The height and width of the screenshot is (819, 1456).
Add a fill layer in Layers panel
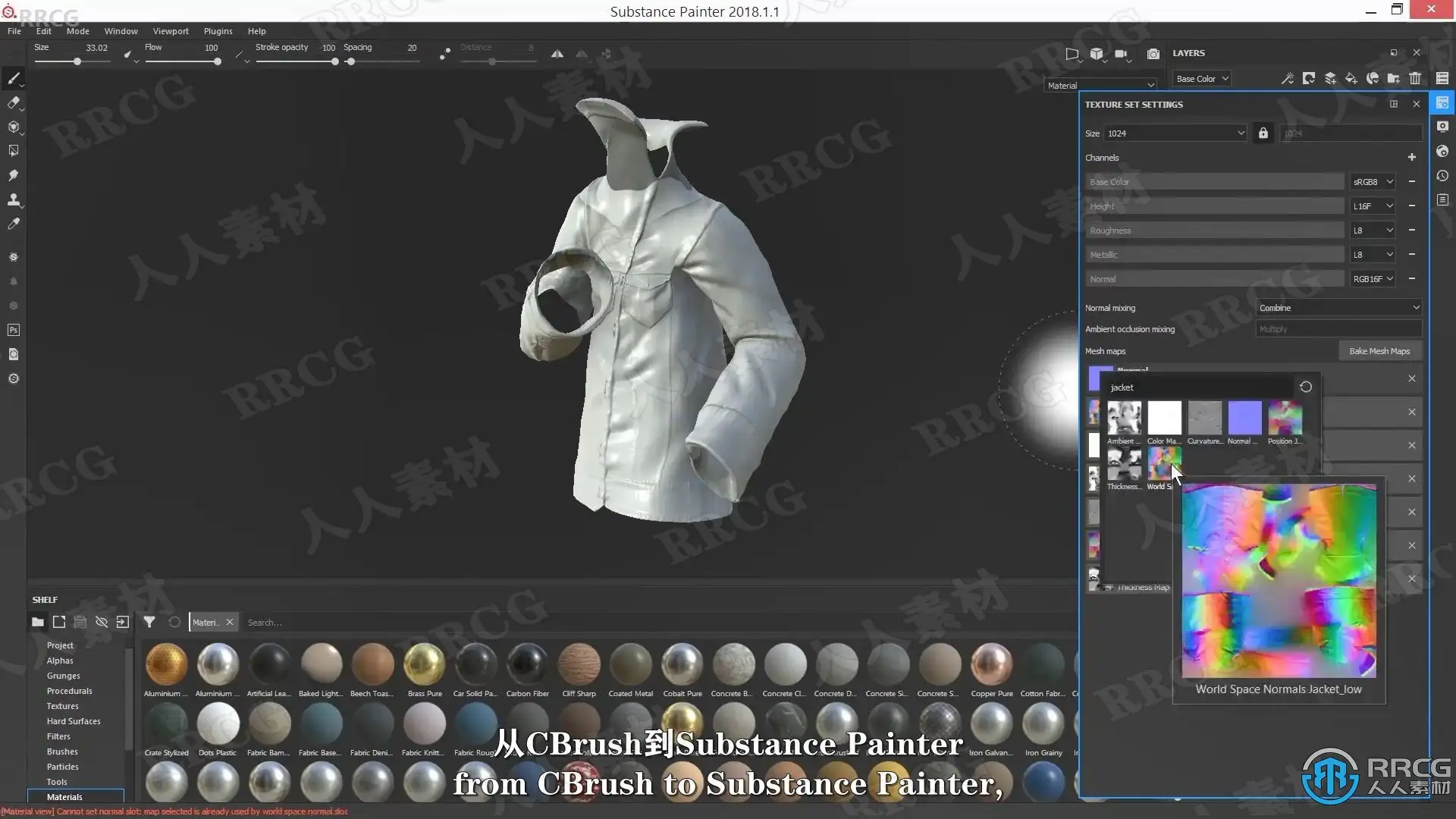(x=1351, y=78)
